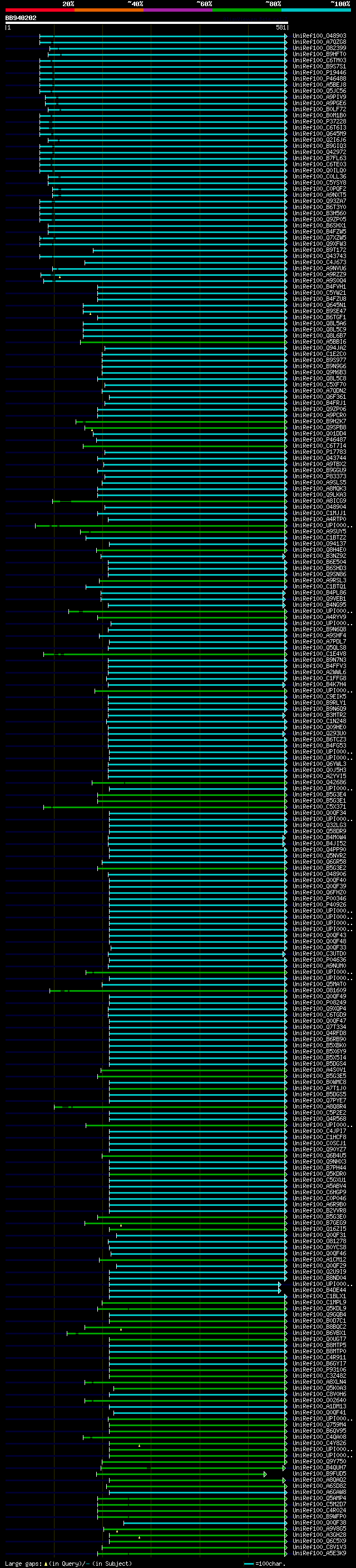Click the UniRef100_A9NXT5 label
The image size is (356, 1568).
click(x=319, y=195)
